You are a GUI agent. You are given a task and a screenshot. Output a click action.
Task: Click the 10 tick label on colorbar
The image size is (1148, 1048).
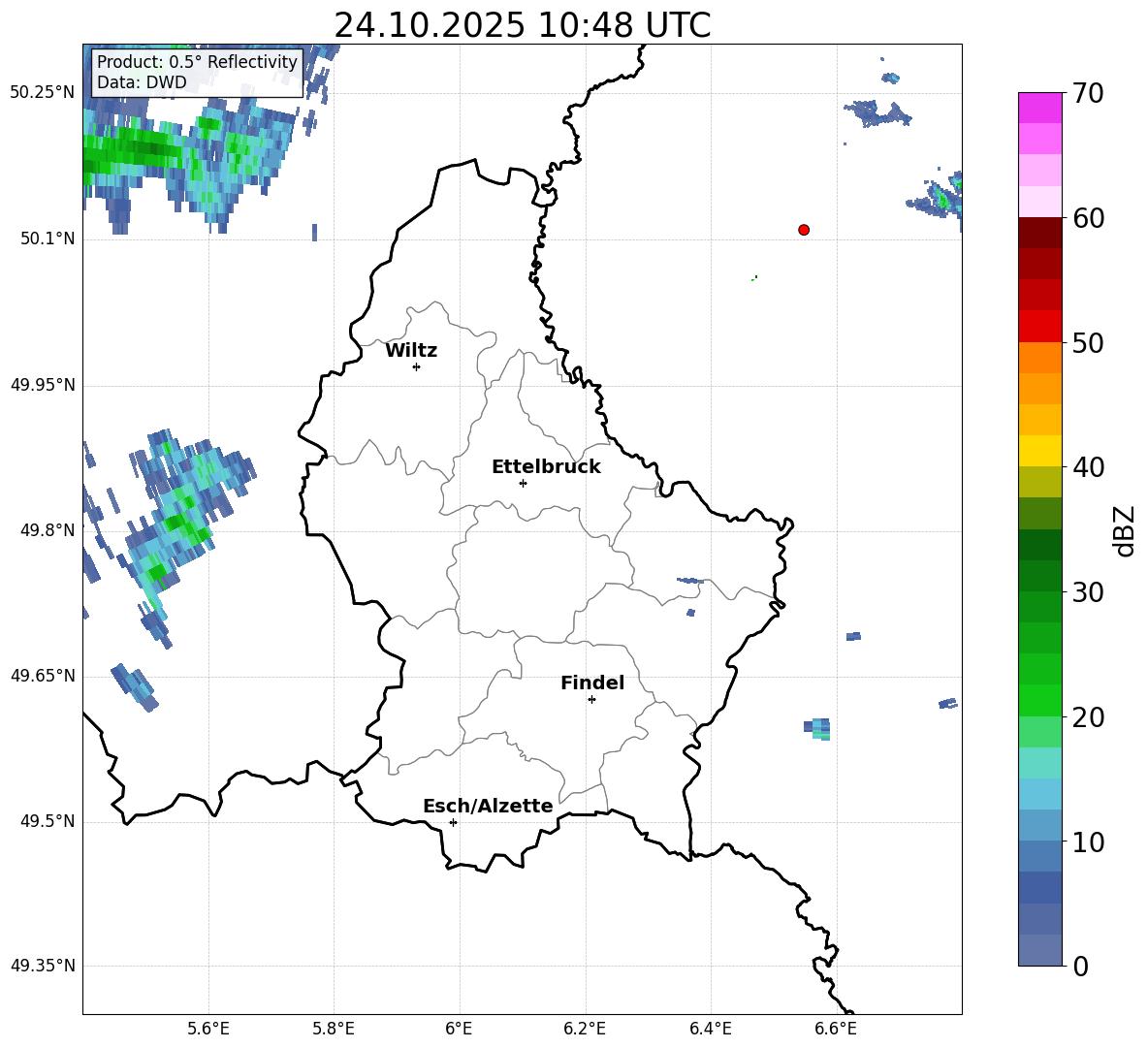pyautogui.click(x=1087, y=842)
